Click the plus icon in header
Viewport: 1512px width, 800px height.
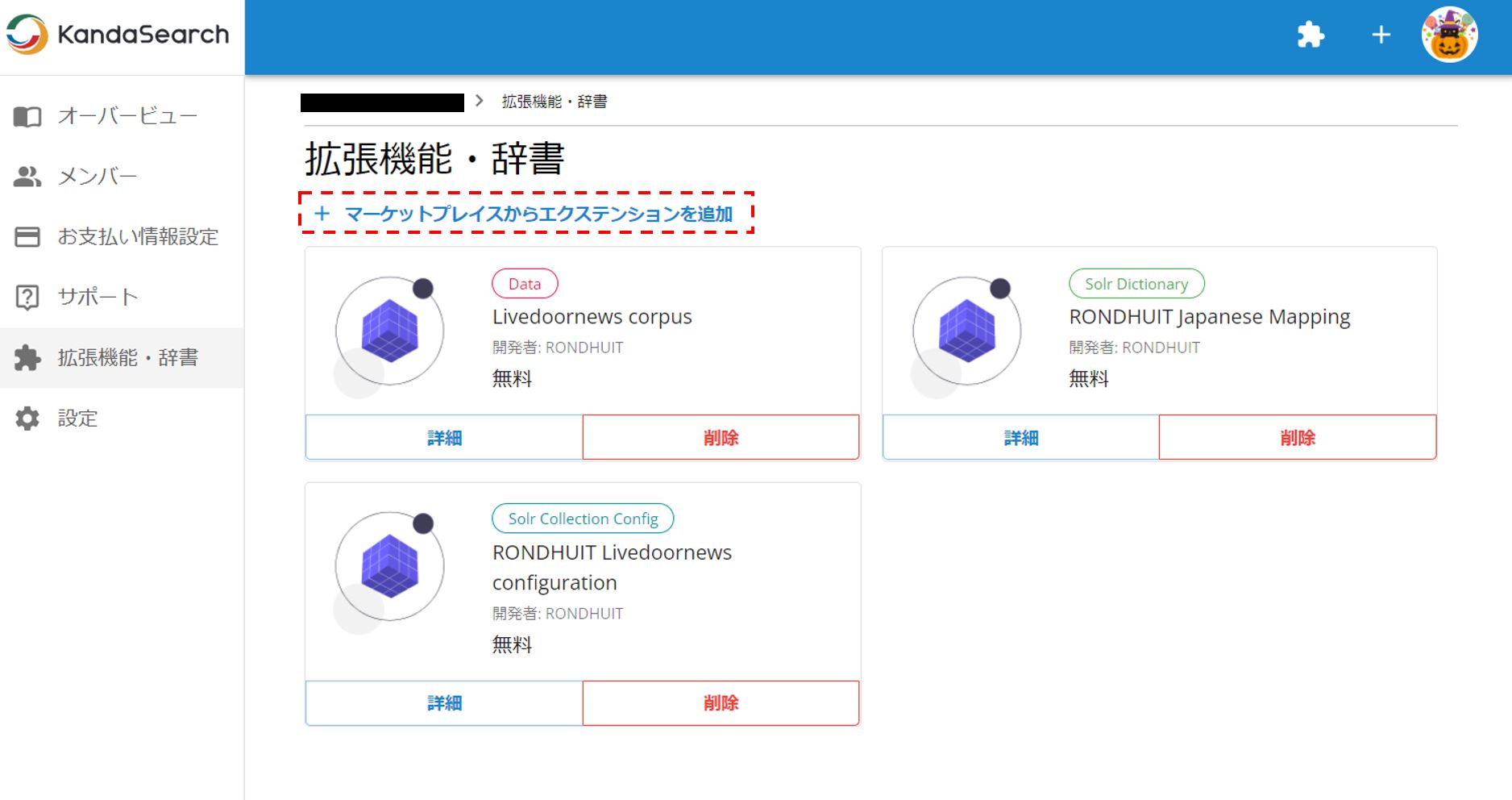1381,35
